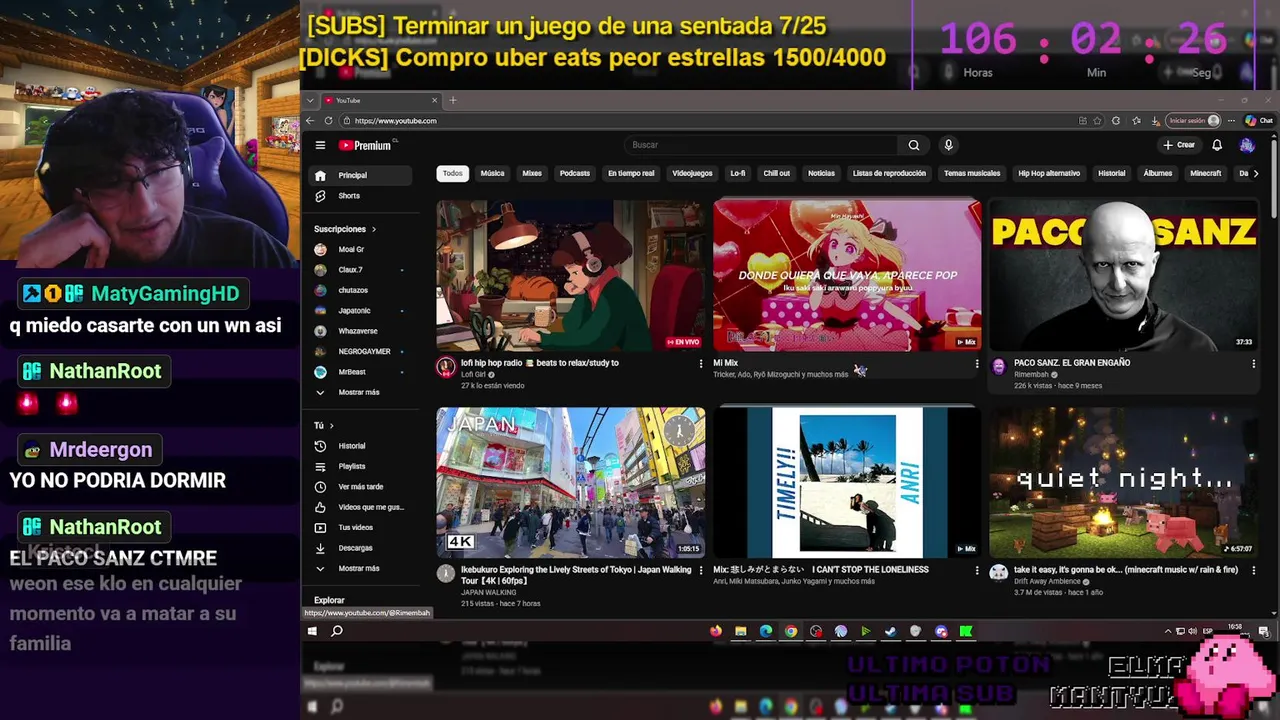Click the Crear button

(x=1179, y=145)
